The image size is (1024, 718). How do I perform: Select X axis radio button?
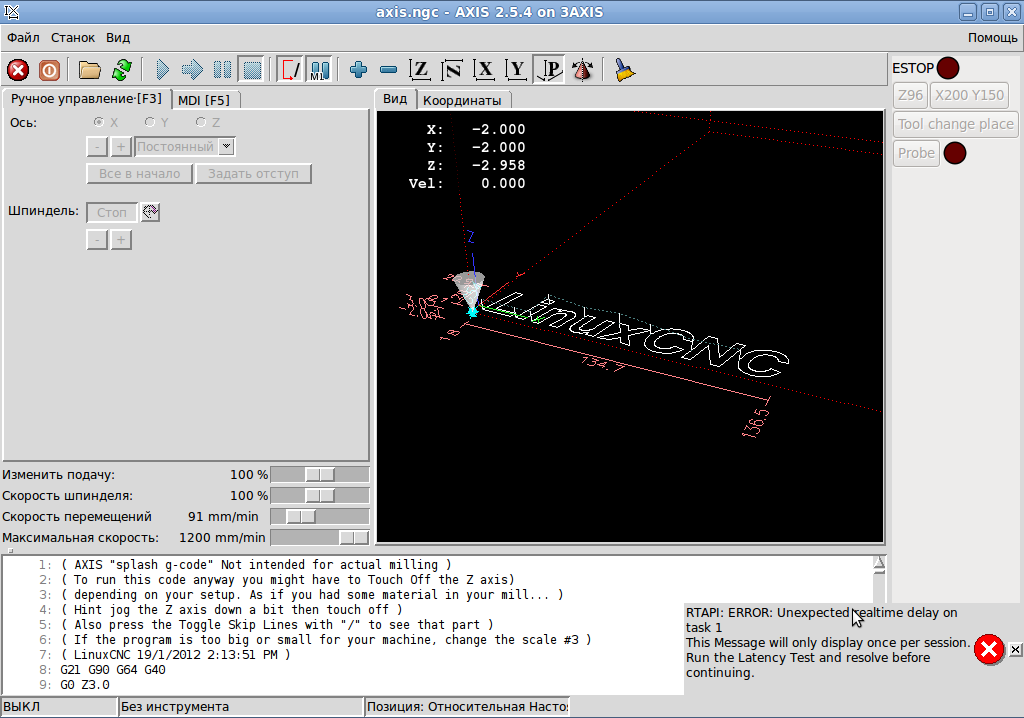(99, 122)
